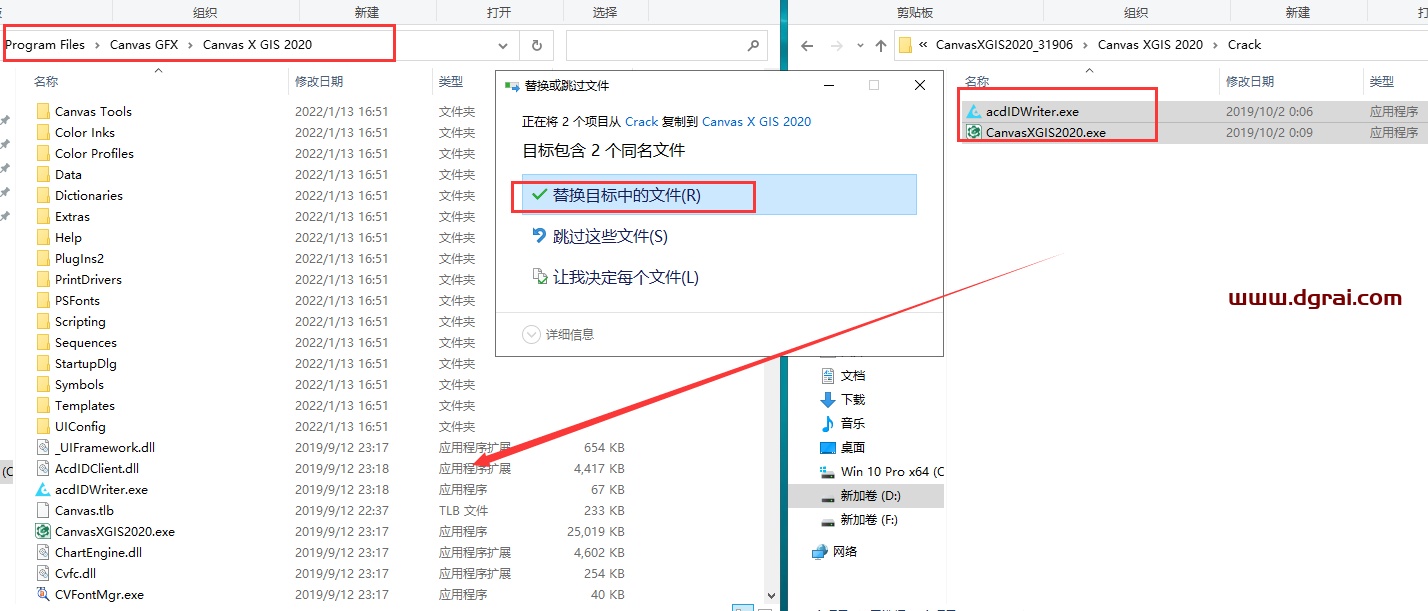
Task: Go up one level in right window
Action: [x=881, y=45]
